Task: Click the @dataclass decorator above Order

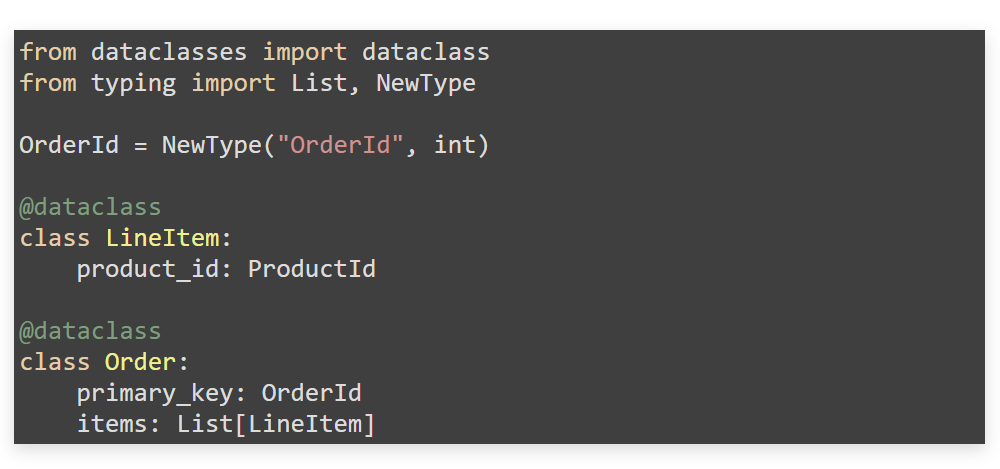Action: tap(91, 331)
